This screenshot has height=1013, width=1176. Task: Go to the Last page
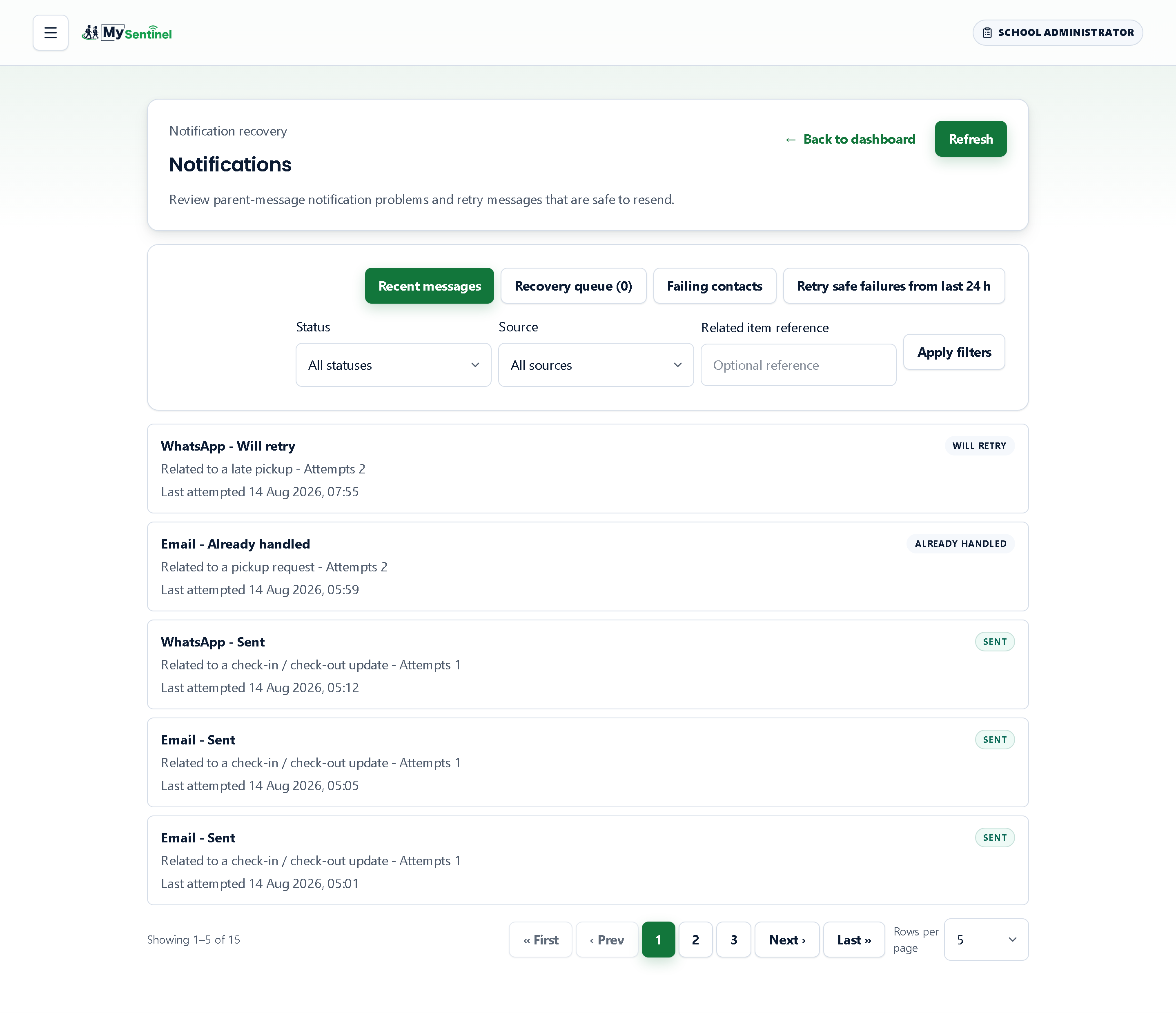[x=854, y=940]
